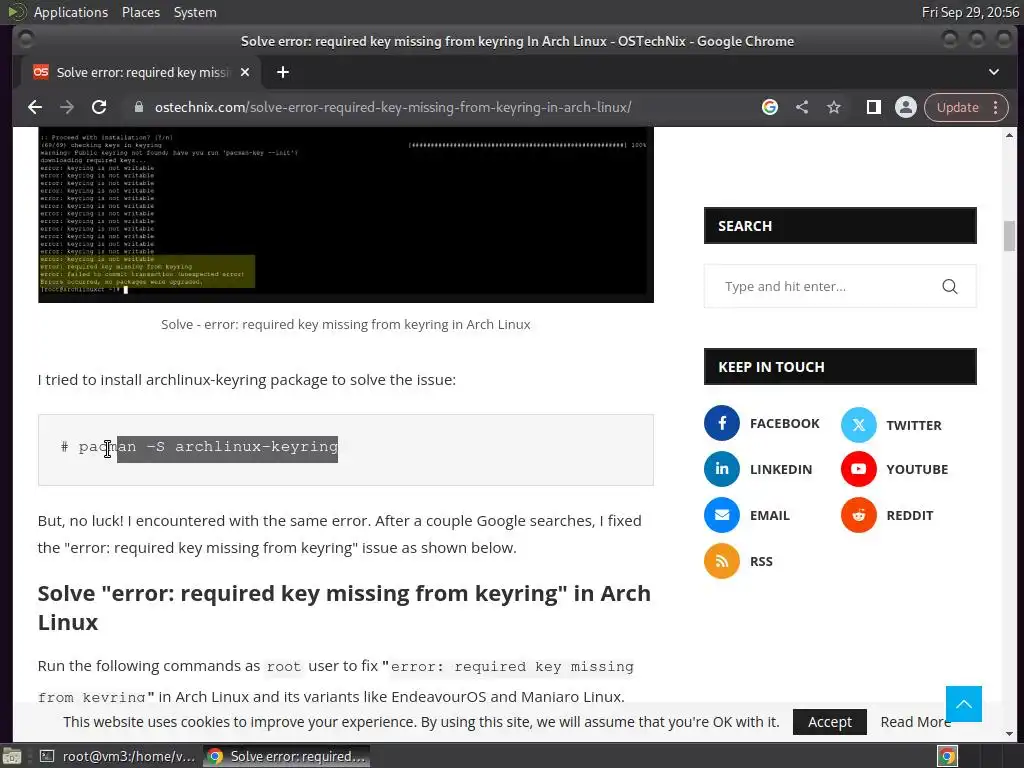Viewport: 1024px width, 768px height.
Task: Submit search with magnifier icon
Action: pyautogui.click(x=950, y=286)
